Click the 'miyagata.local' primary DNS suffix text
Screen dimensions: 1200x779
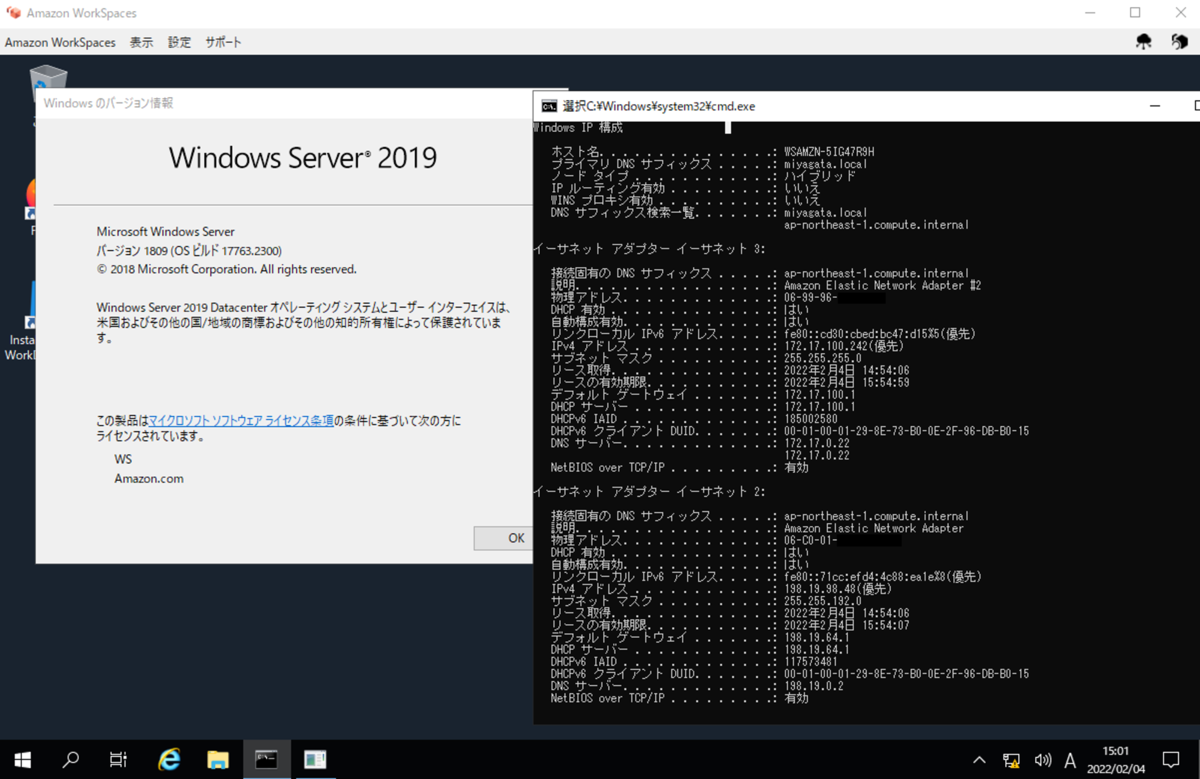pos(826,164)
